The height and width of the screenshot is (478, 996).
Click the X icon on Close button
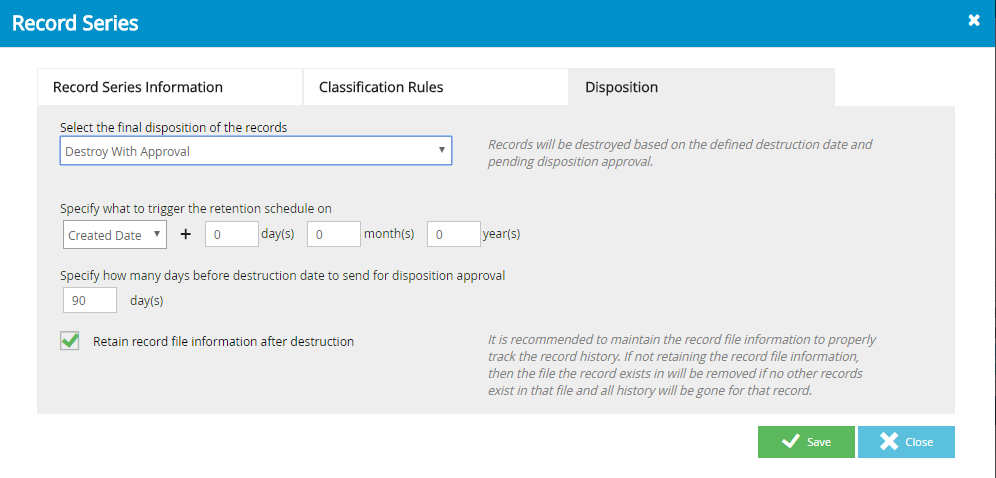[x=889, y=442]
